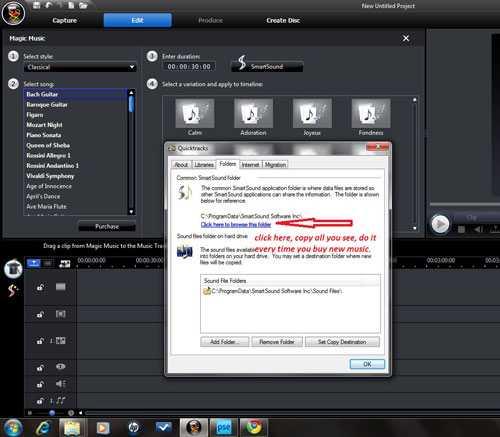
Task: Select the music track 1 notes icon
Action: [61, 400]
